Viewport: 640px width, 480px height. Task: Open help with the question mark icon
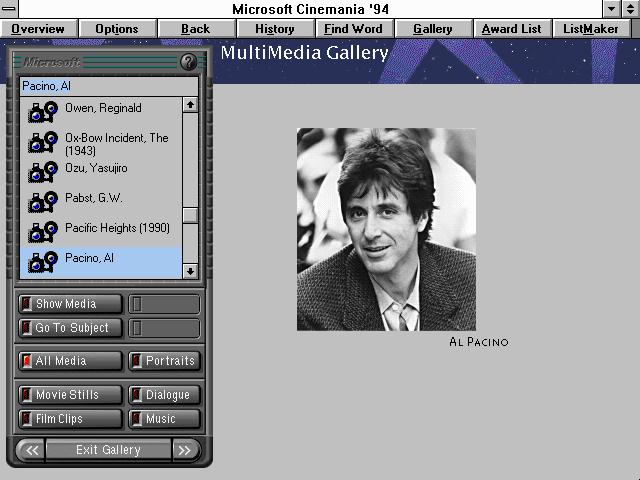pos(189,62)
